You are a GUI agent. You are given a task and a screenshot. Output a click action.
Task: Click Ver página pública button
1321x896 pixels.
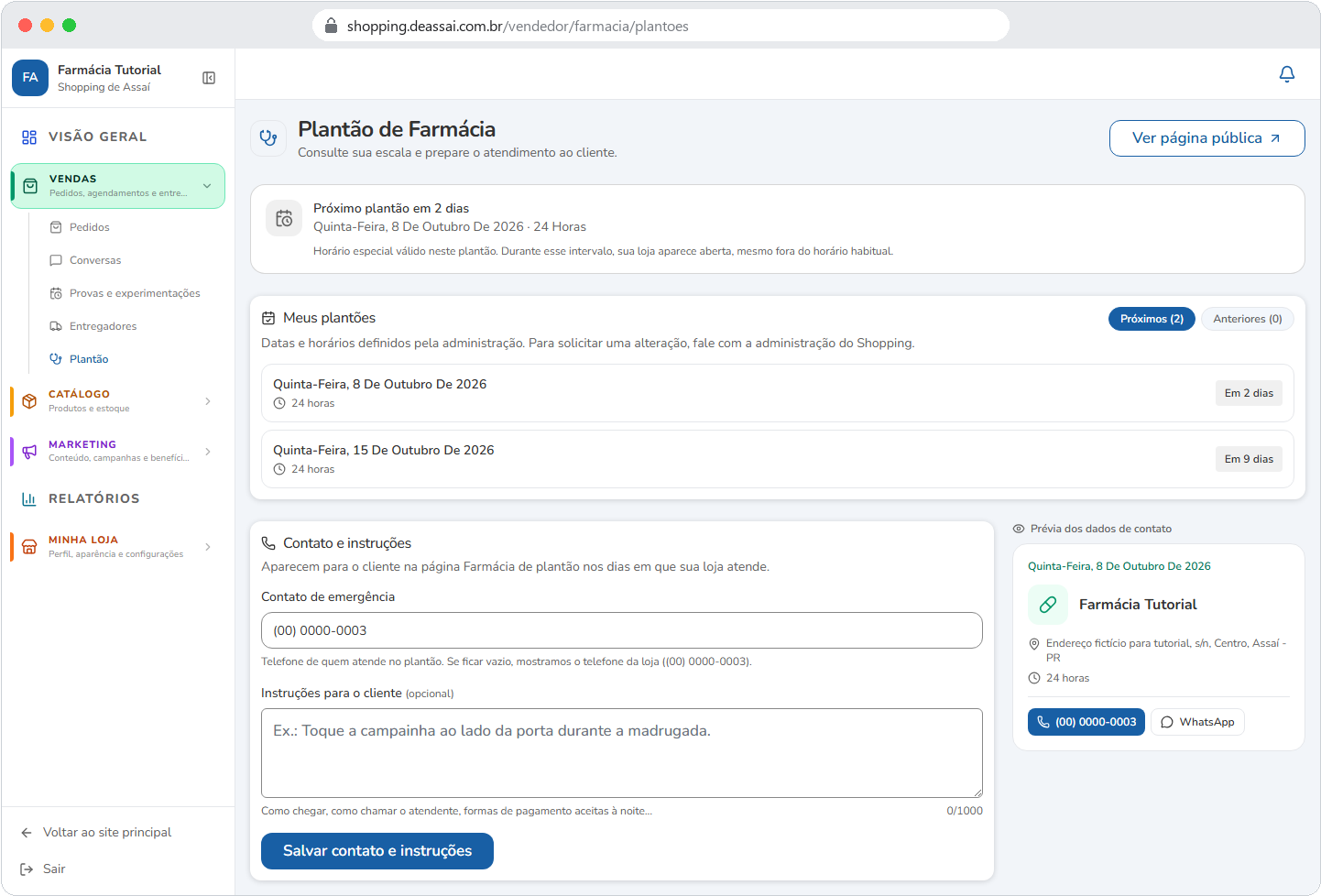pyautogui.click(x=1206, y=138)
